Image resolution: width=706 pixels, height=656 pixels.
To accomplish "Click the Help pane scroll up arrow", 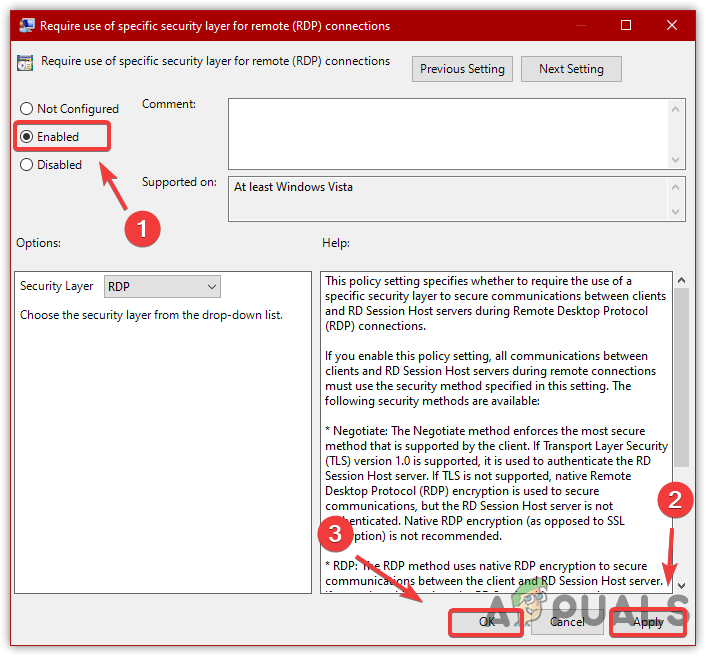I will coord(682,280).
